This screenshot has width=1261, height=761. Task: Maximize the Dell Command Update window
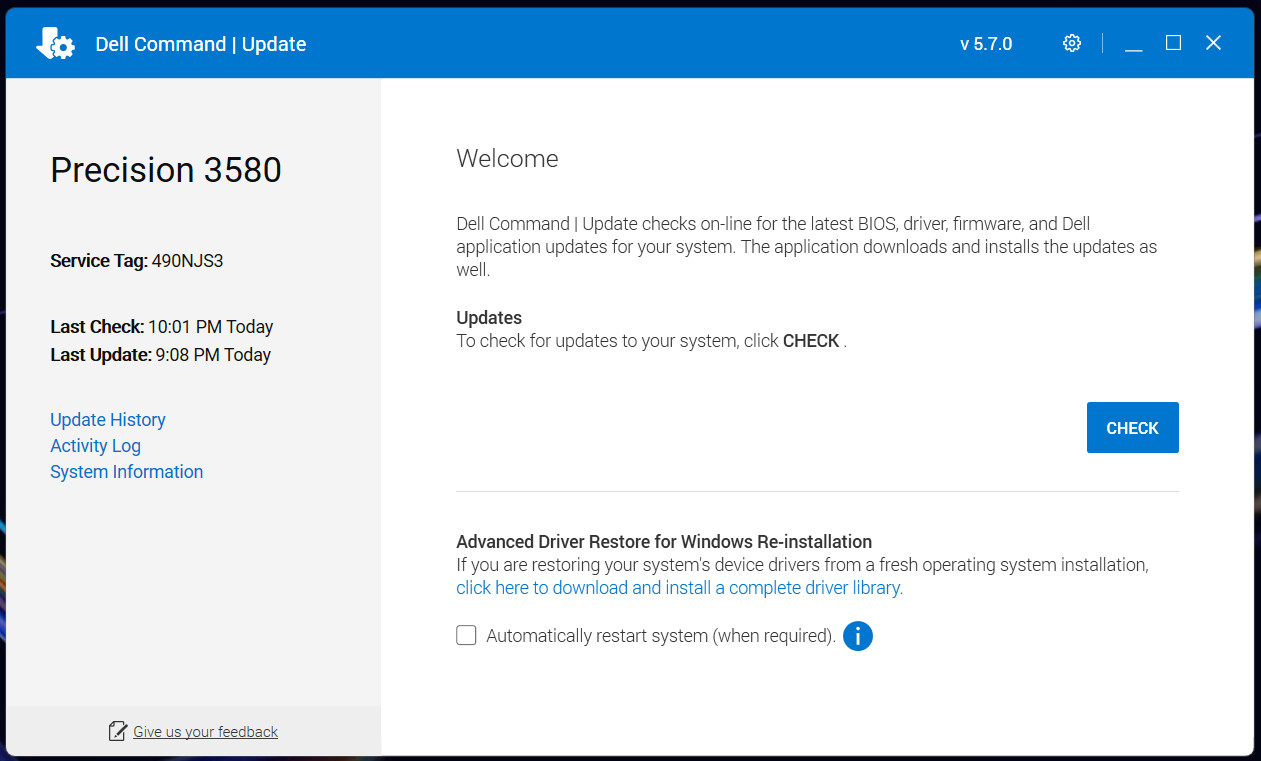tap(1173, 43)
